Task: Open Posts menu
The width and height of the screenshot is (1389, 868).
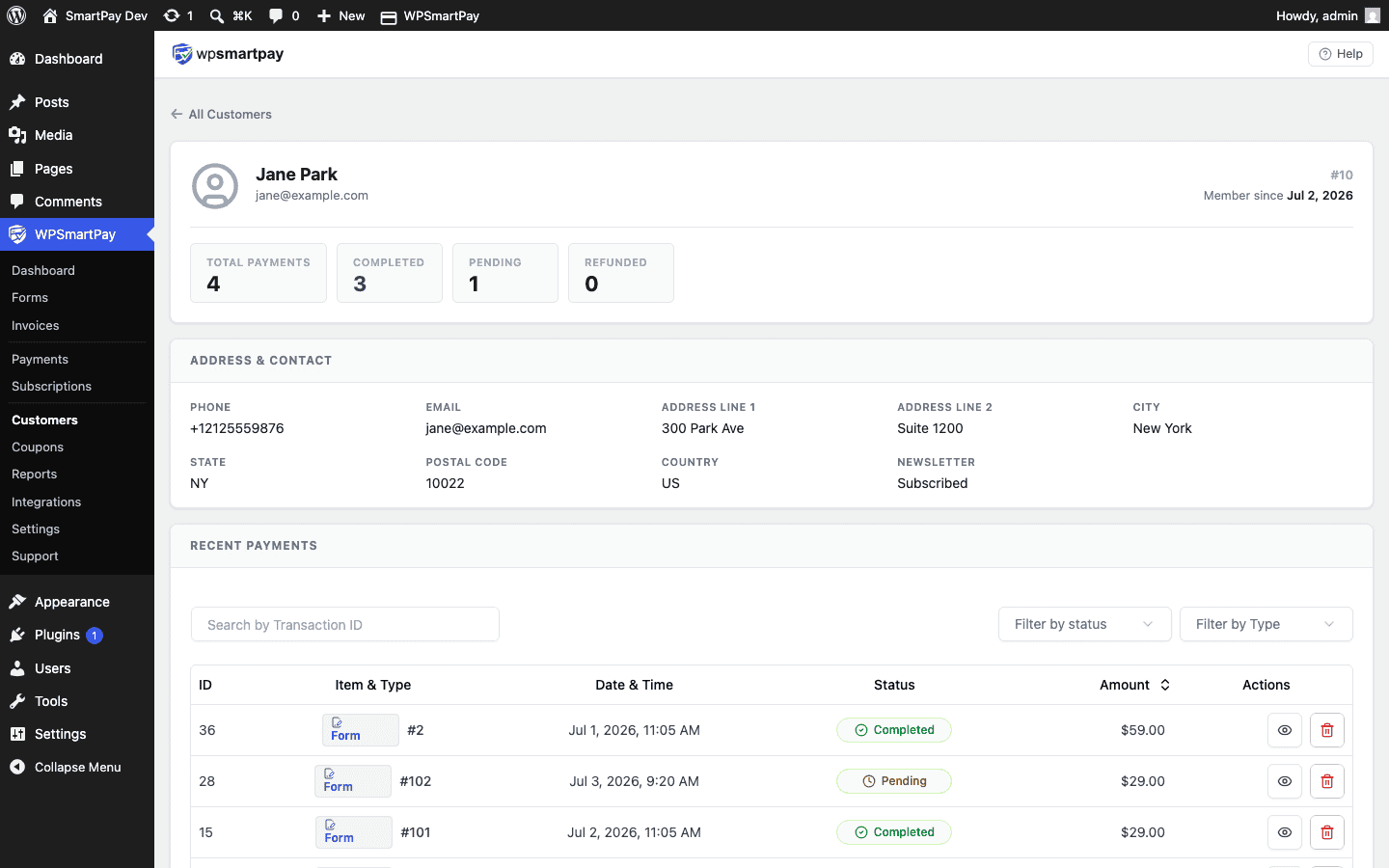Action: [x=77, y=102]
